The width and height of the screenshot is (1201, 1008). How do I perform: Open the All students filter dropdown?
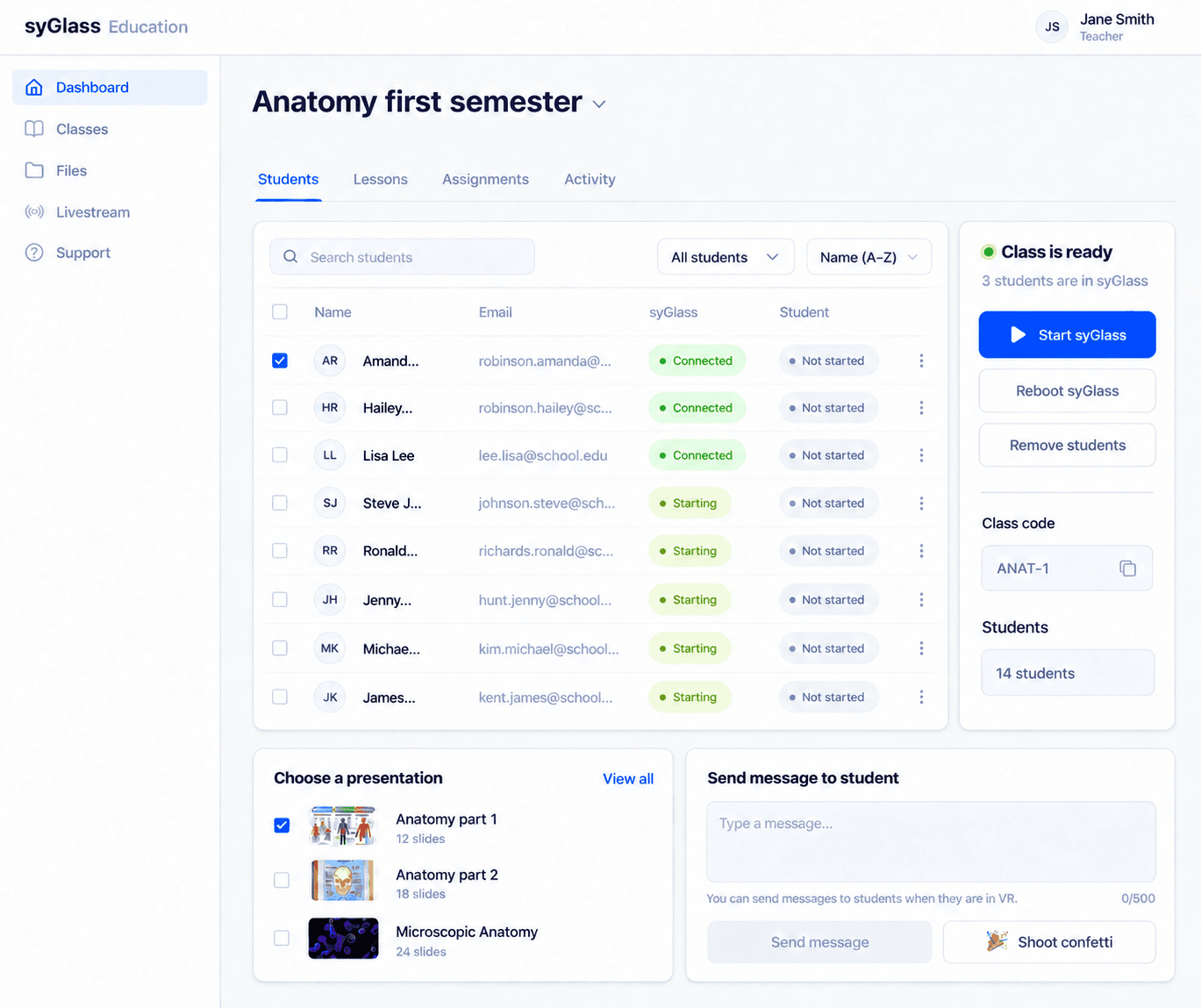[x=726, y=257]
